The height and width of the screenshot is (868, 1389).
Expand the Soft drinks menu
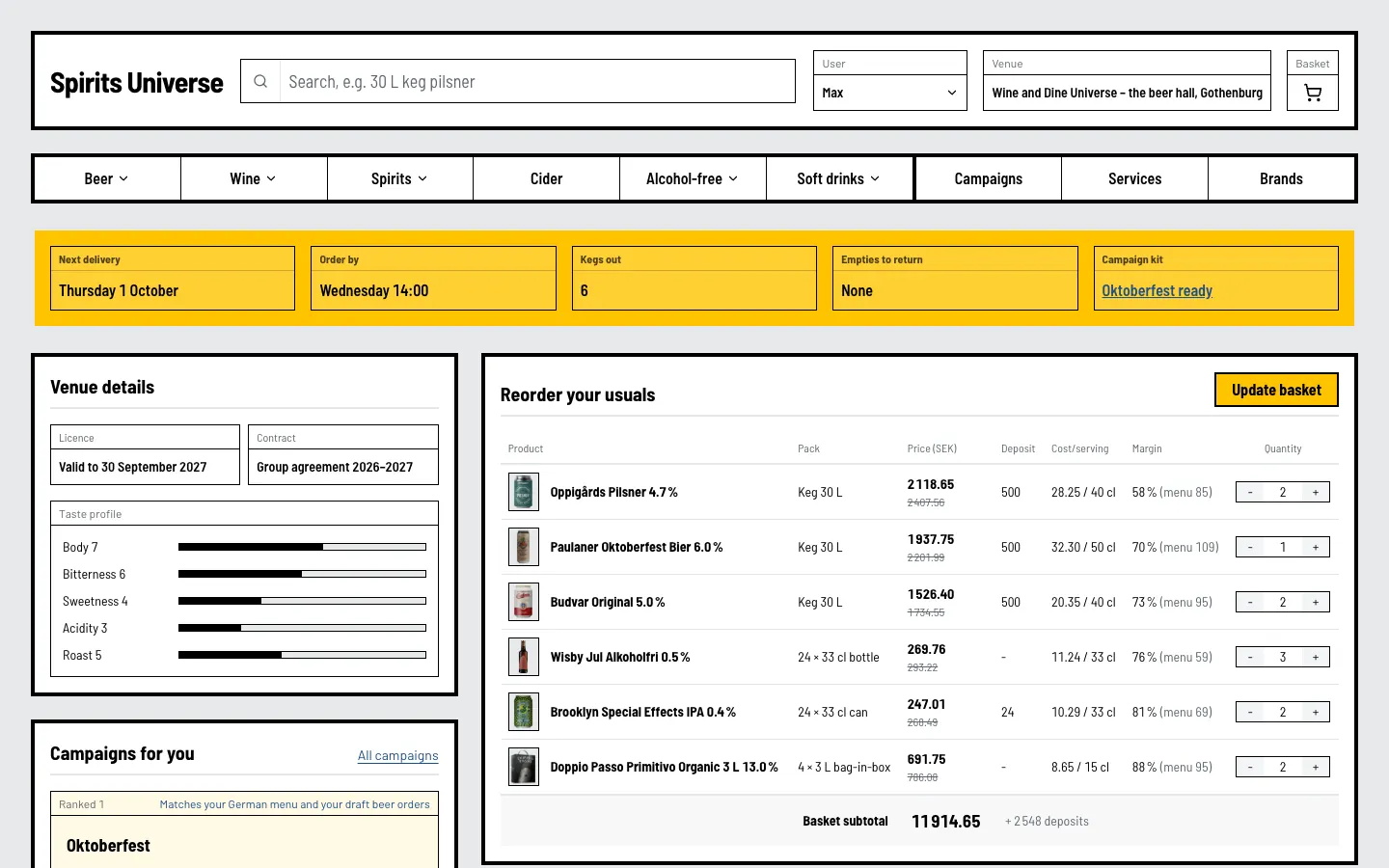click(839, 178)
